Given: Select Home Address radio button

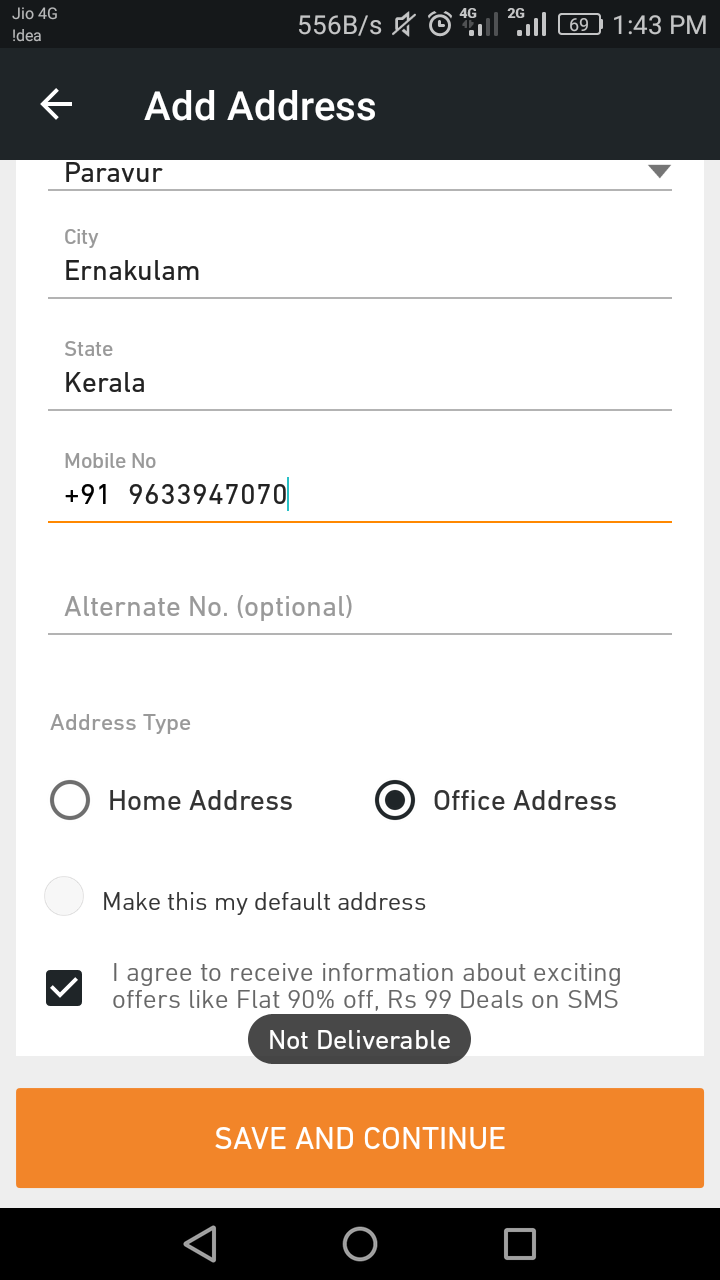Looking at the screenshot, I should [70, 801].
